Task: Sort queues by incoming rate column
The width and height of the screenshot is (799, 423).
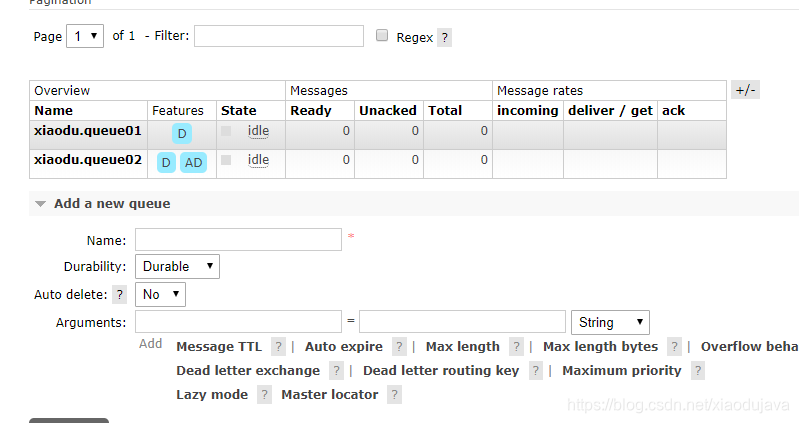Action: click(x=527, y=111)
